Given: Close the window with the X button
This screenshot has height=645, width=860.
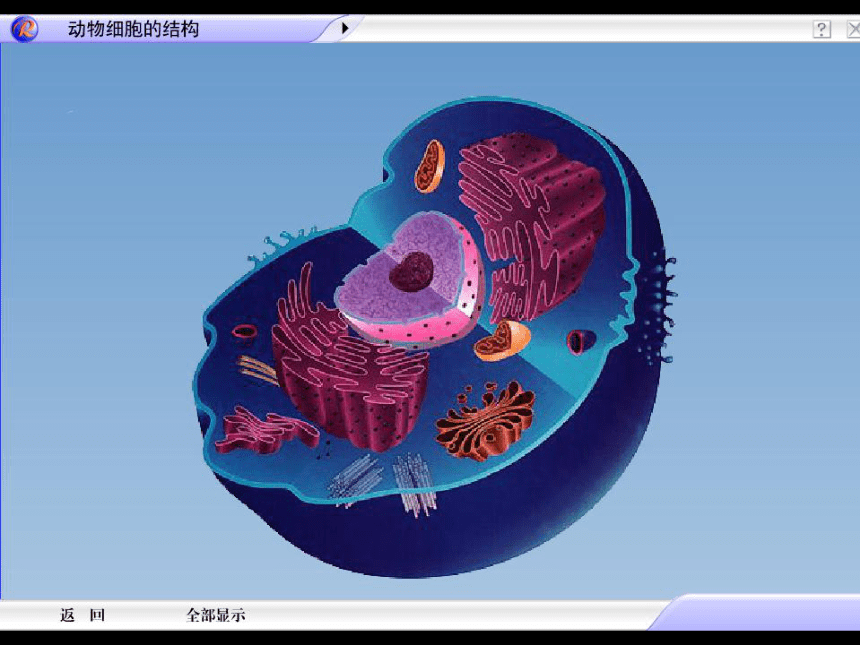Looking at the screenshot, I should coord(853,29).
